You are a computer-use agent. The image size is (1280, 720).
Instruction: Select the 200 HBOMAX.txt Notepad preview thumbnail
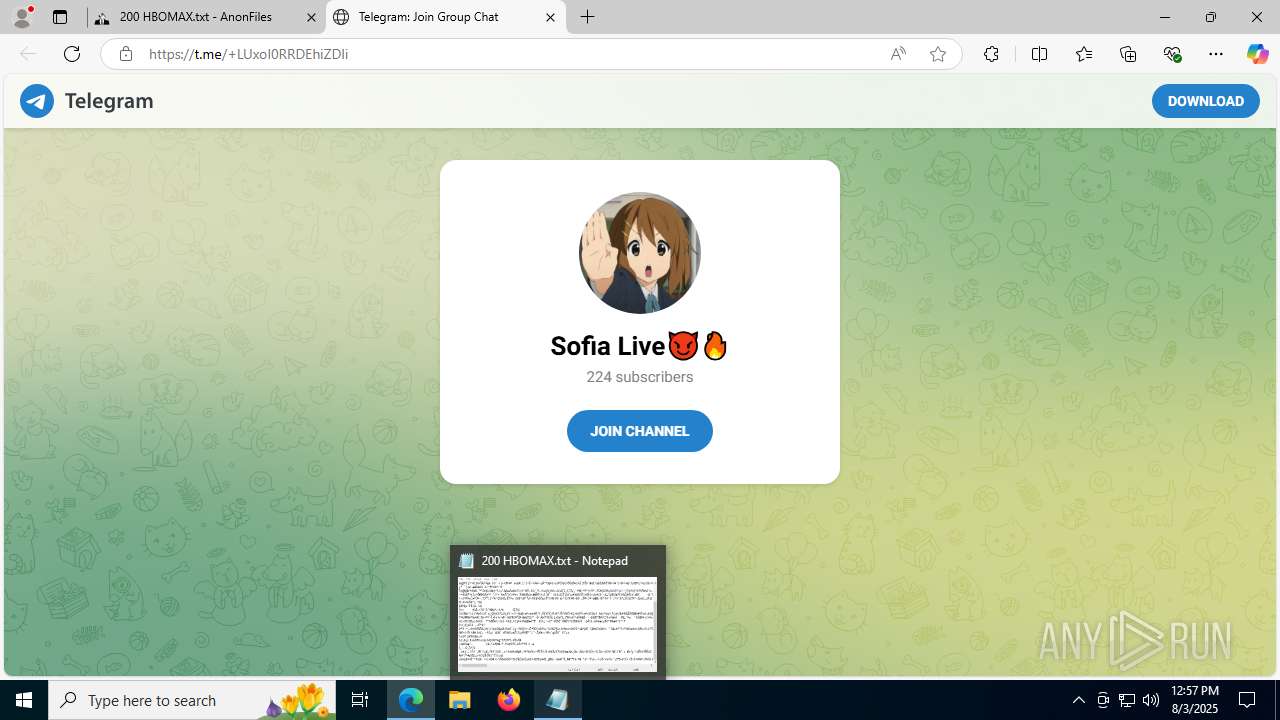(x=558, y=624)
